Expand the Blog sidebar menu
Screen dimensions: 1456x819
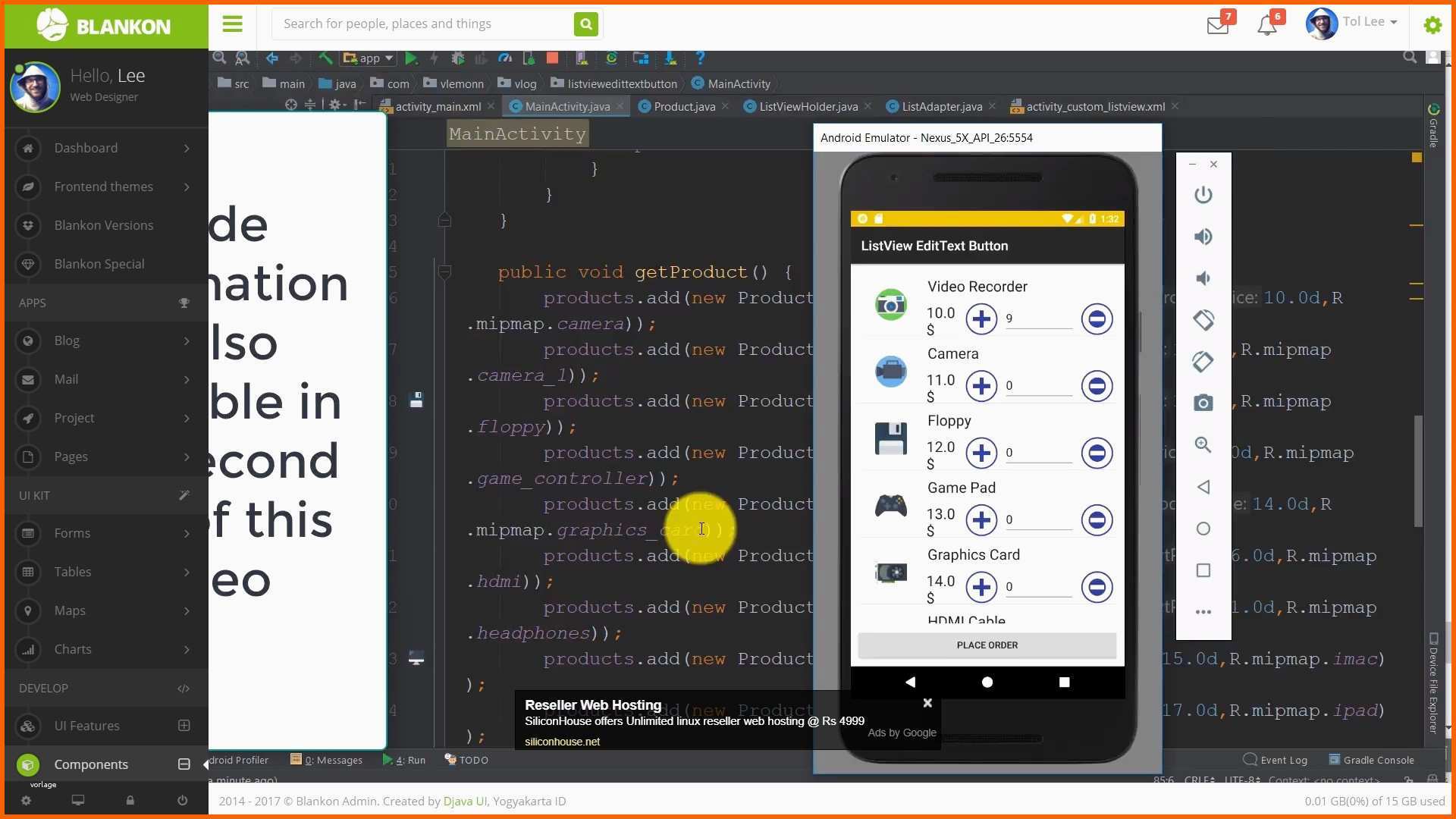[x=106, y=340]
